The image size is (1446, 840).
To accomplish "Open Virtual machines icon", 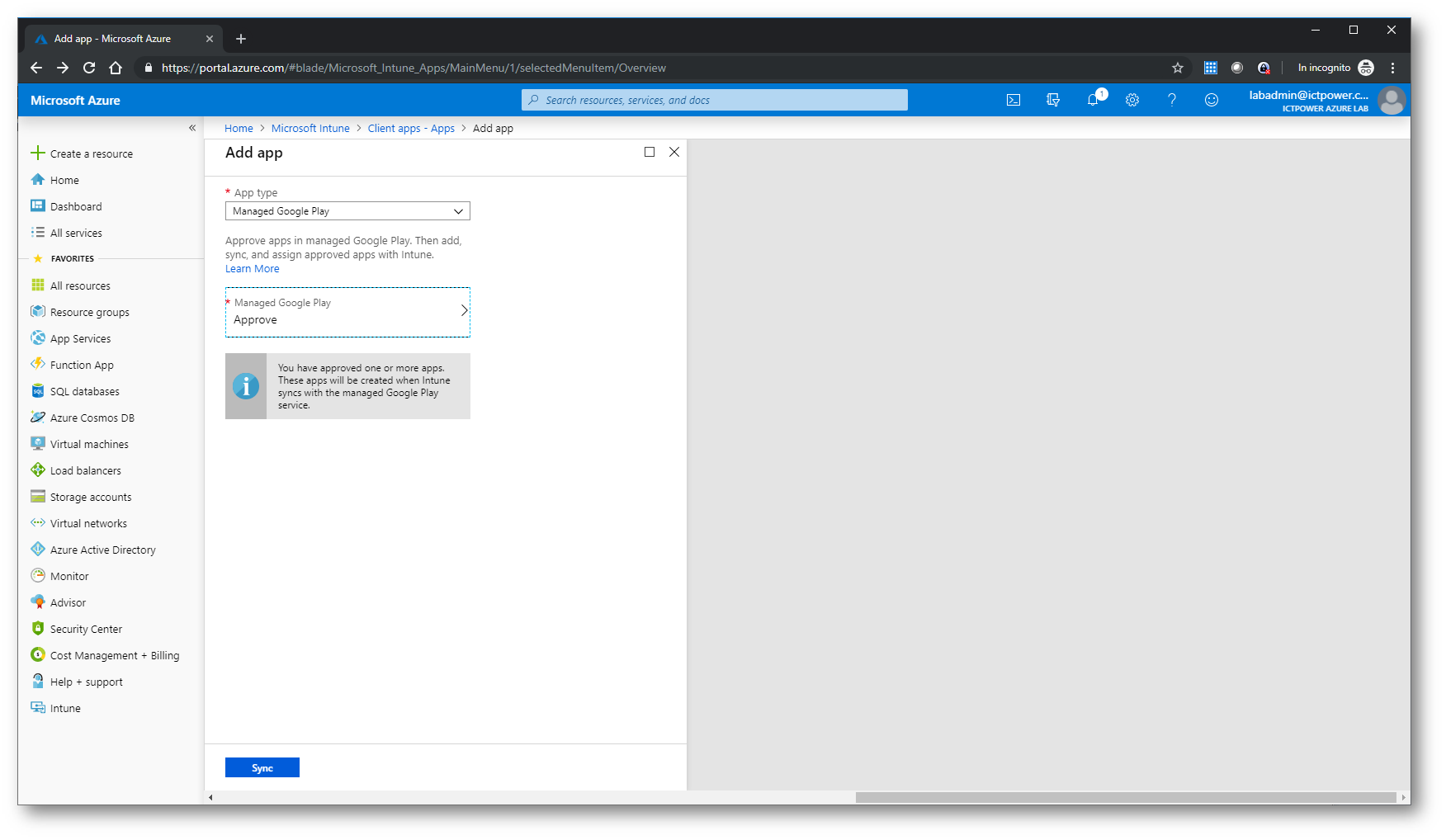I will point(38,443).
